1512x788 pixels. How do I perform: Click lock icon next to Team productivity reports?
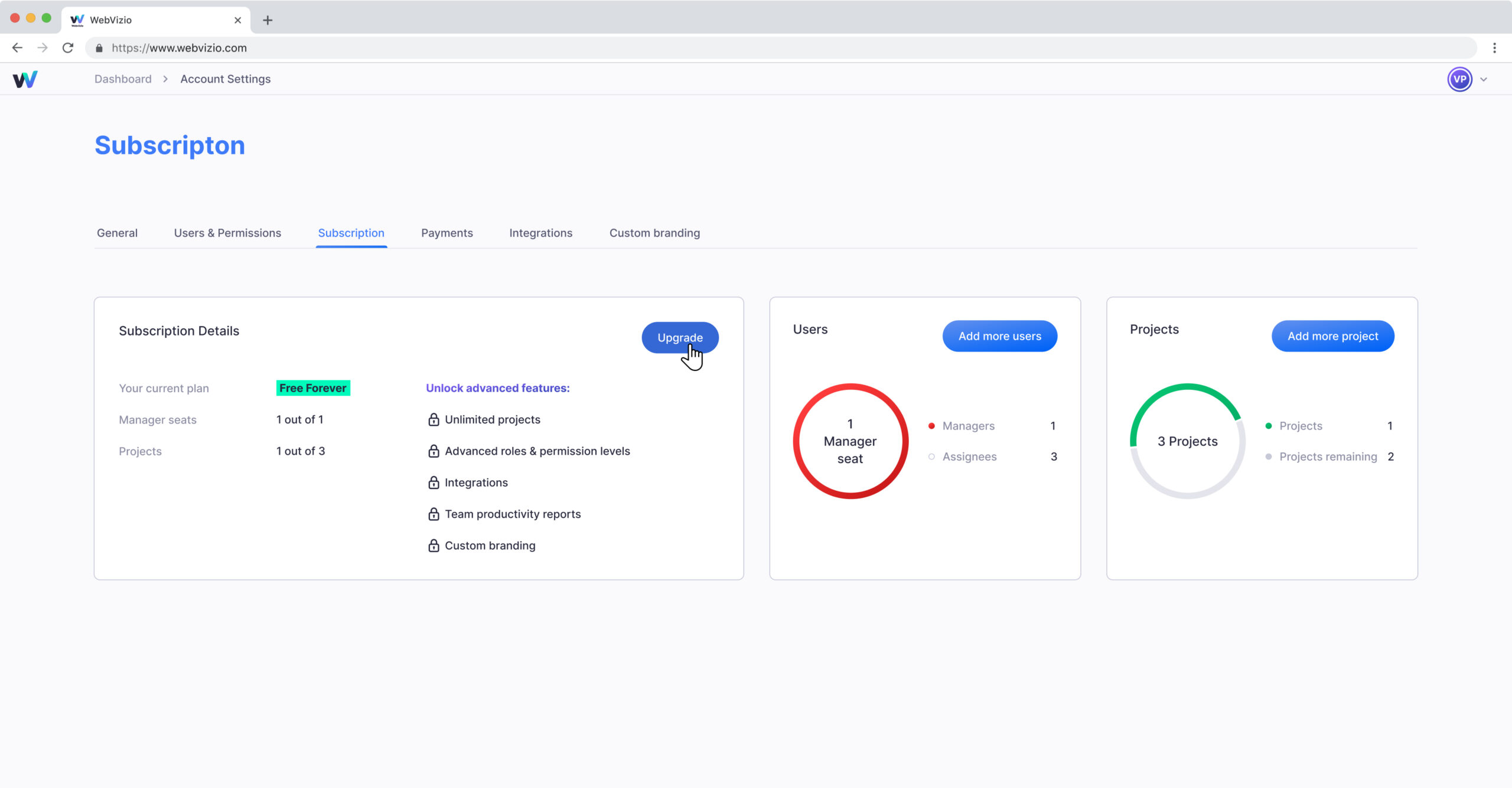tap(434, 514)
